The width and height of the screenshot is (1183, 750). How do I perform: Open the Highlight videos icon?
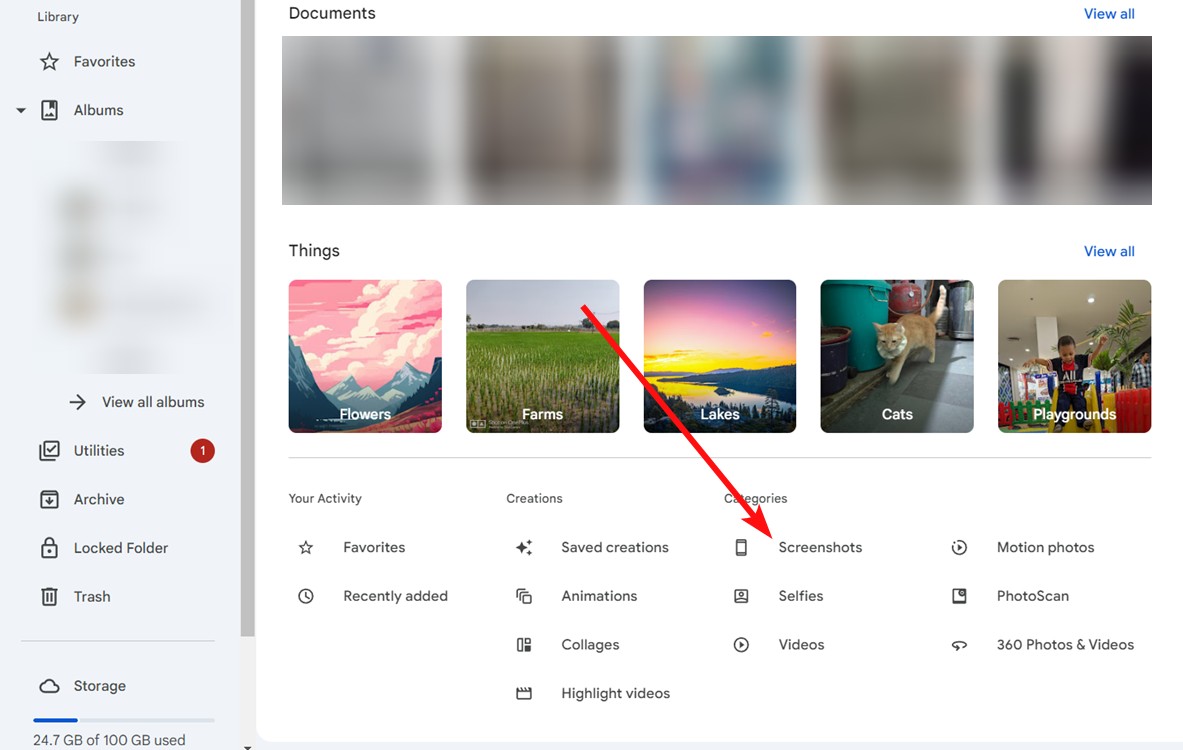coord(523,692)
